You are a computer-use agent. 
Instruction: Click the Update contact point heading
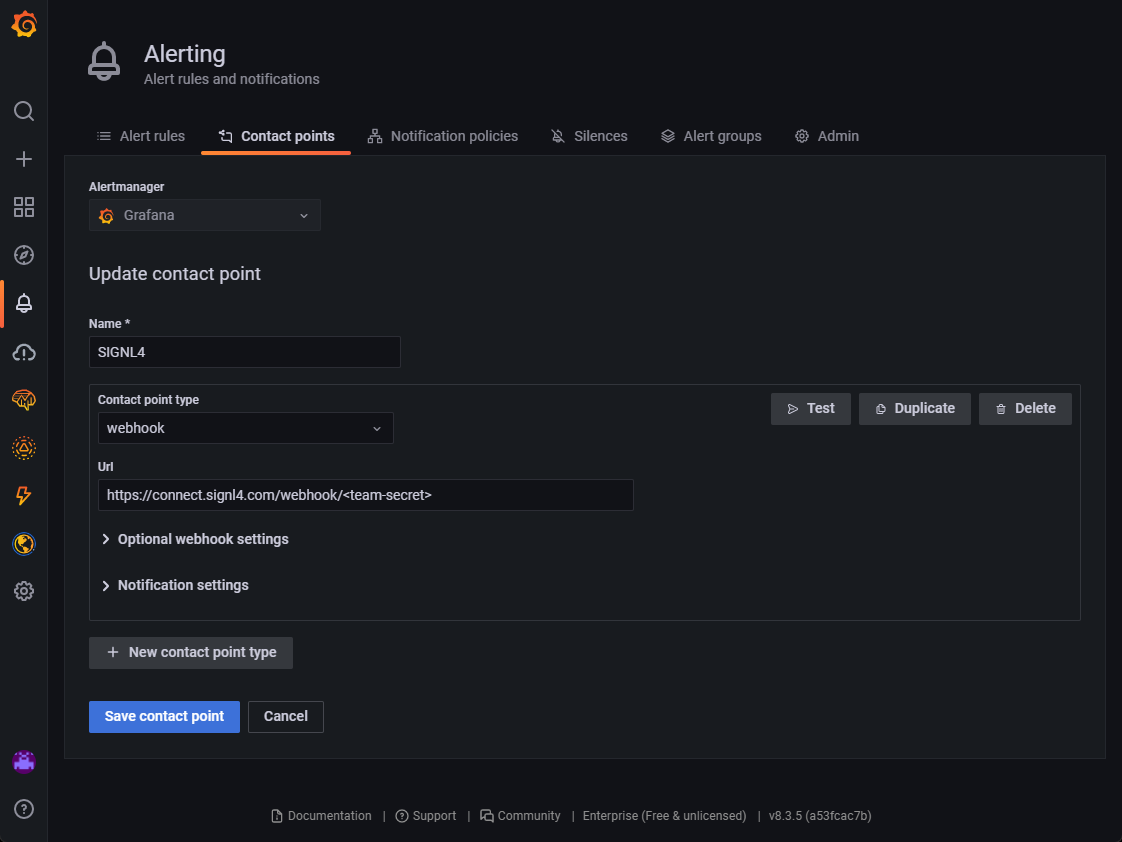[x=175, y=274]
